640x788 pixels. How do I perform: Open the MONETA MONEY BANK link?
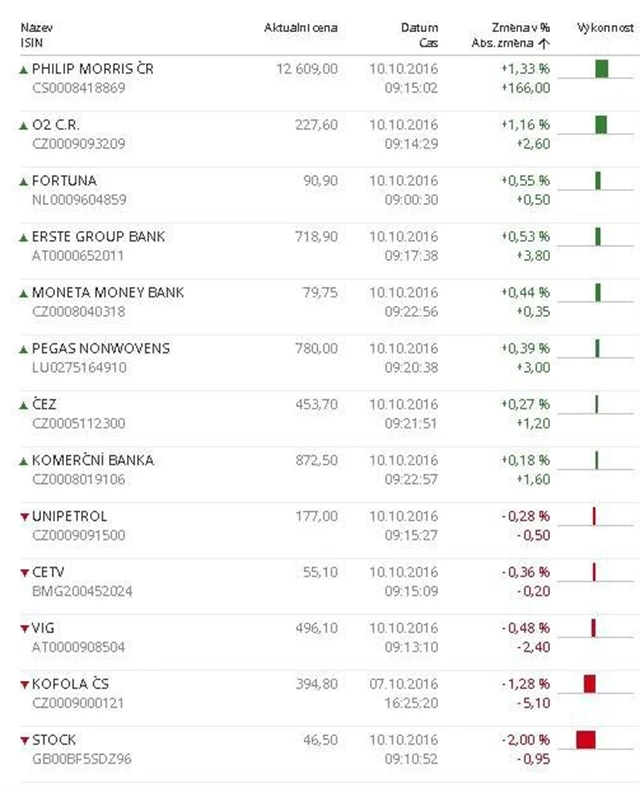[x=108, y=293]
